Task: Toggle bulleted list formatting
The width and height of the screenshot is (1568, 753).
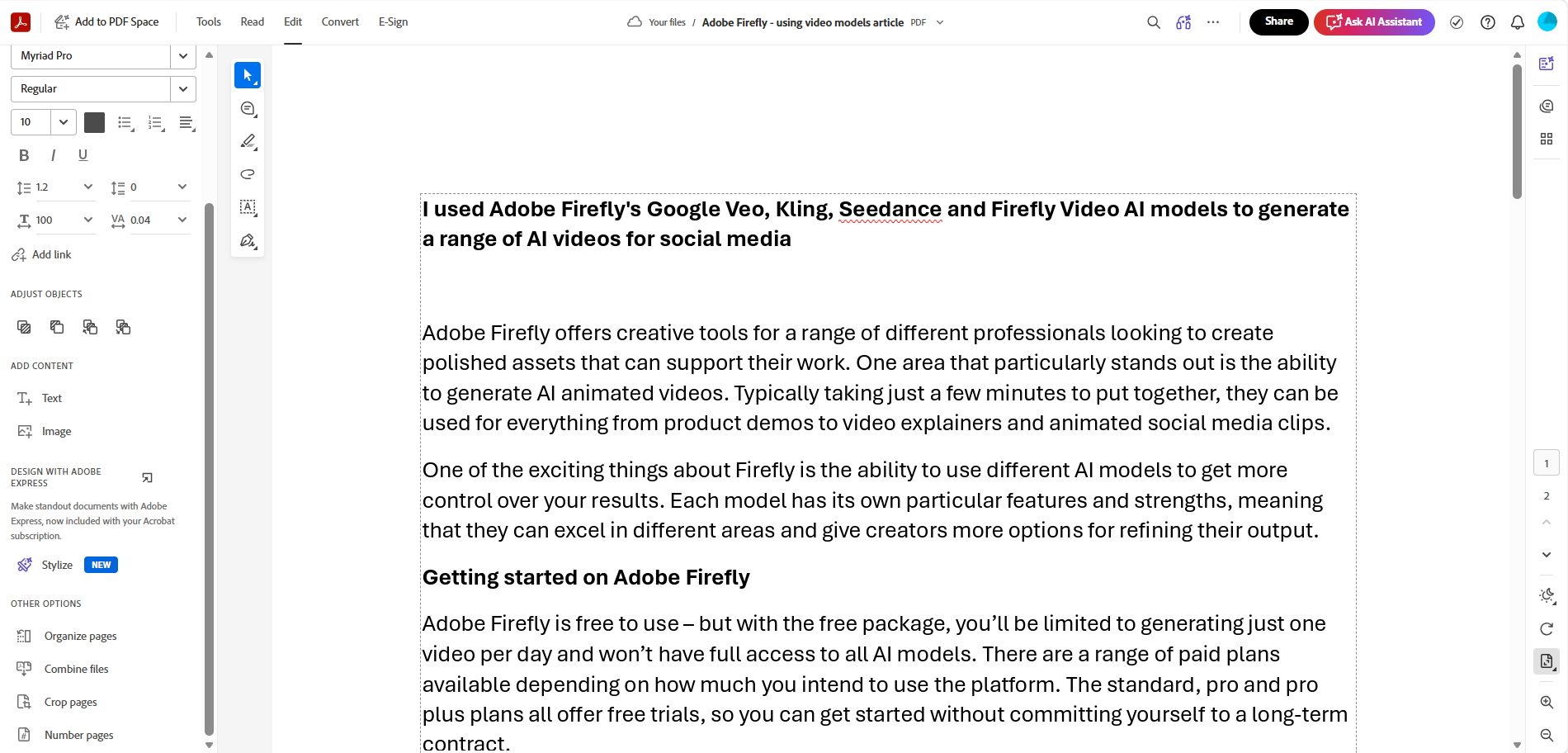Action: click(x=125, y=123)
